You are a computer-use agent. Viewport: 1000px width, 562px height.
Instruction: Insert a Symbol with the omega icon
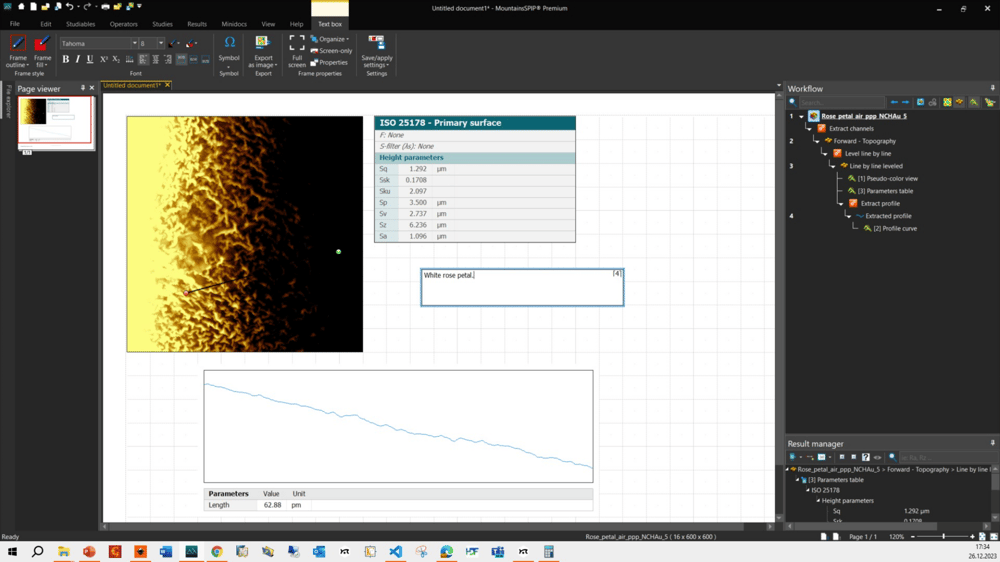click(230, 43)
